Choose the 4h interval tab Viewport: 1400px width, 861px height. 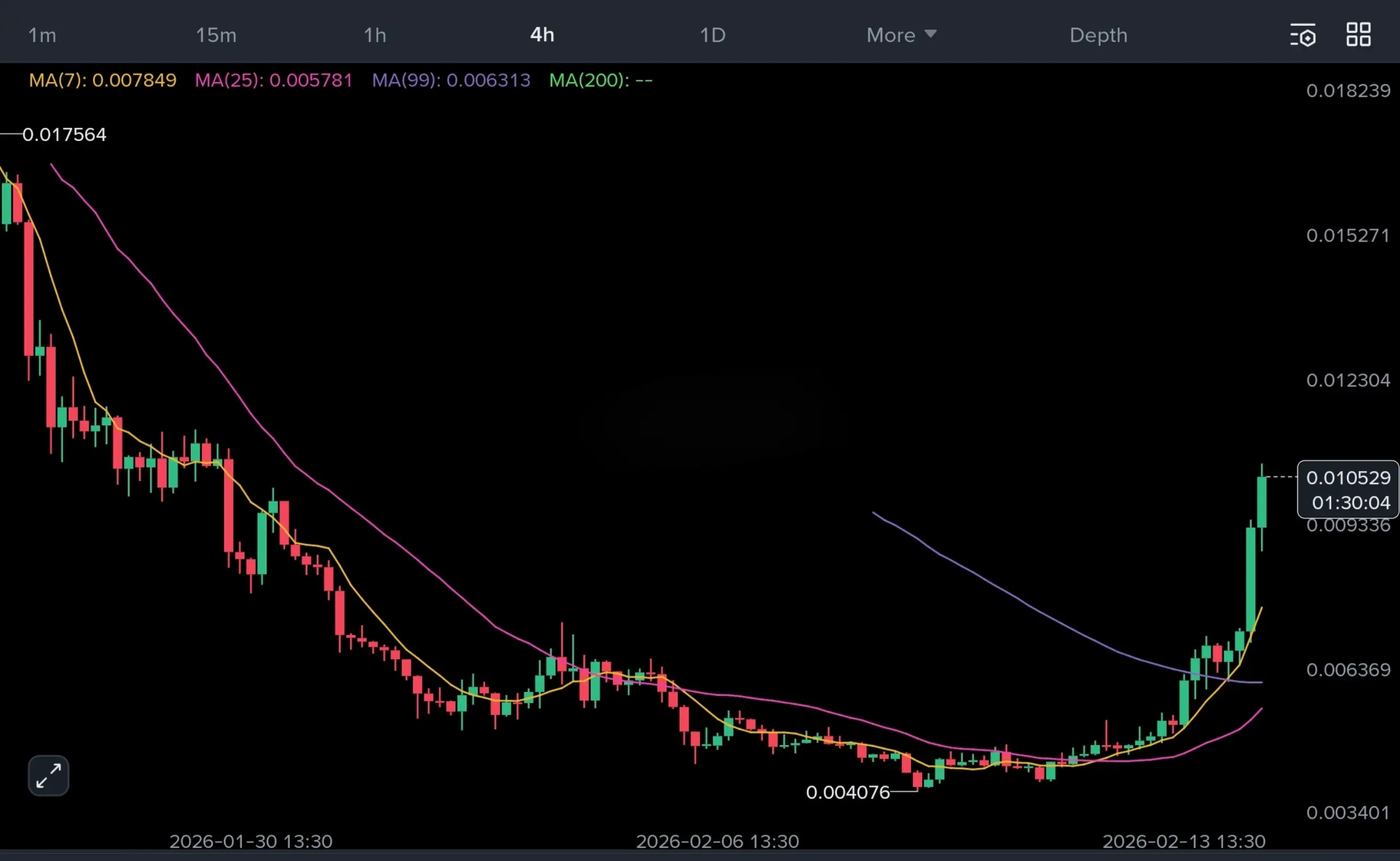[541, 36]
